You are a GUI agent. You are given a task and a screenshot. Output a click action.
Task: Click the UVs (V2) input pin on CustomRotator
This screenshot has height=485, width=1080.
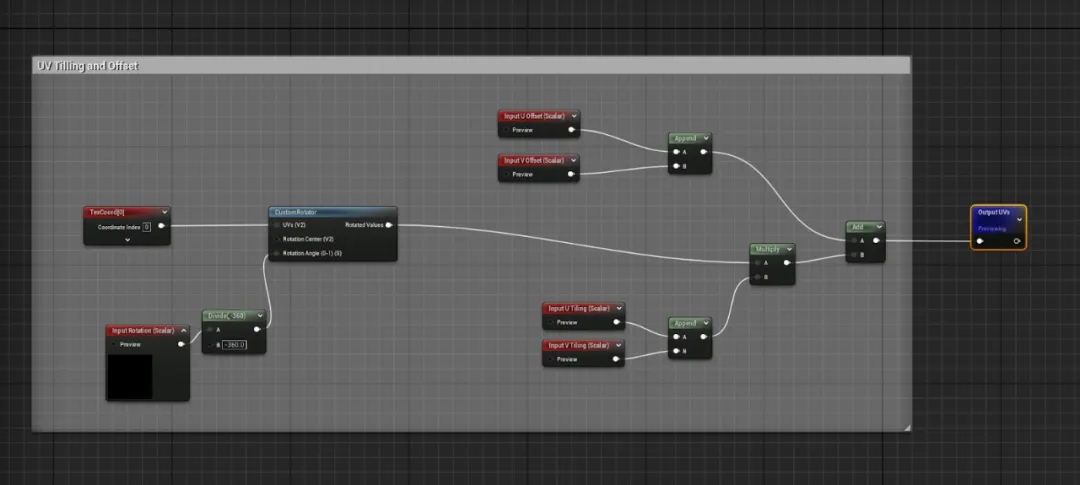[x=277, y=225]
